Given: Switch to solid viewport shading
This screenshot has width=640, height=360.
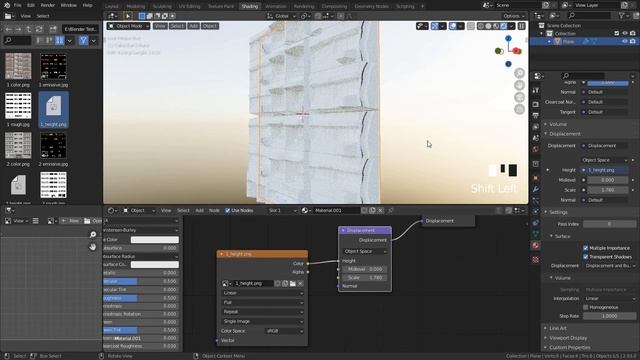Looking at the screenshot, I should tap(488, 26).
